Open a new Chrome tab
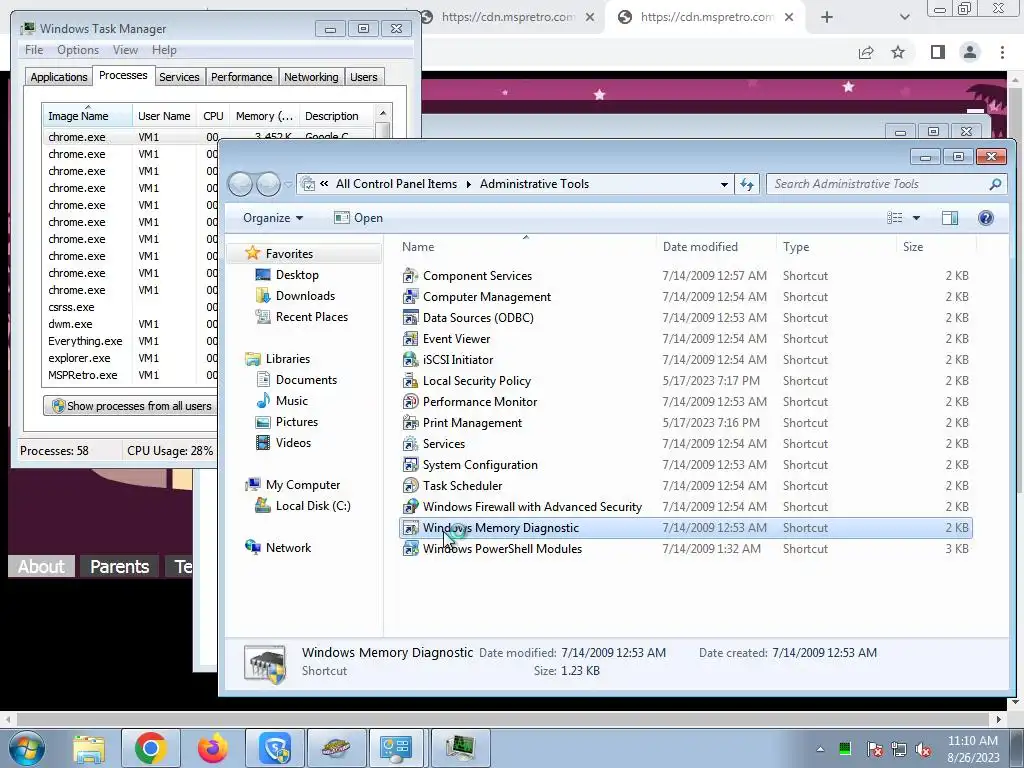The image size is (1024, 768). (827, 17)
